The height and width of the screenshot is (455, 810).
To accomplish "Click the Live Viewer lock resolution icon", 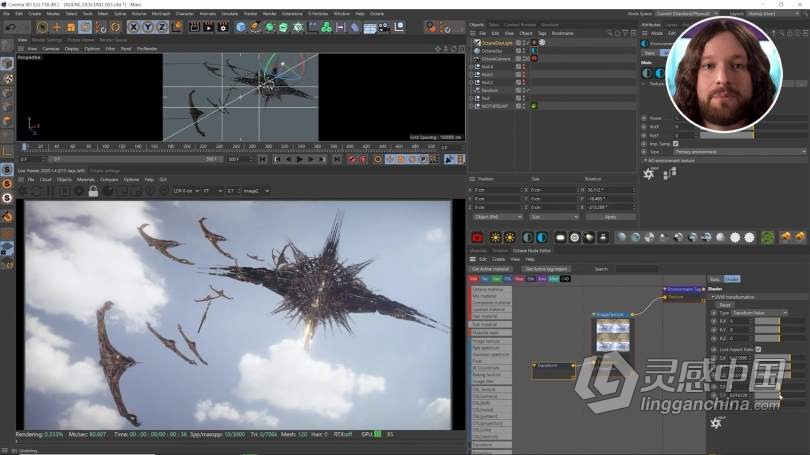I will [x=93, y=191].
